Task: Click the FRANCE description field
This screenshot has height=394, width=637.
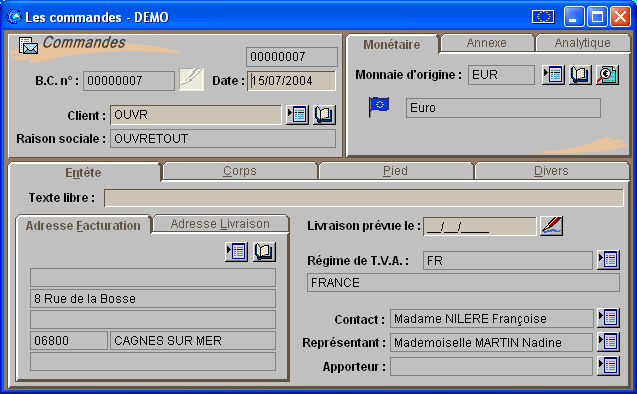Action: pos(463,283)
